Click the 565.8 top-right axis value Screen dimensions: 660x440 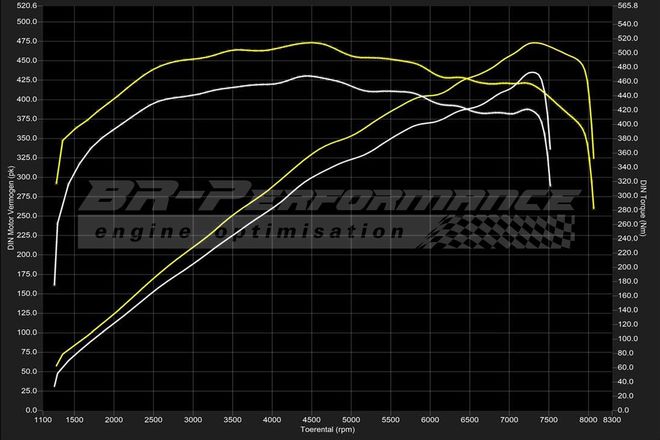627,6
